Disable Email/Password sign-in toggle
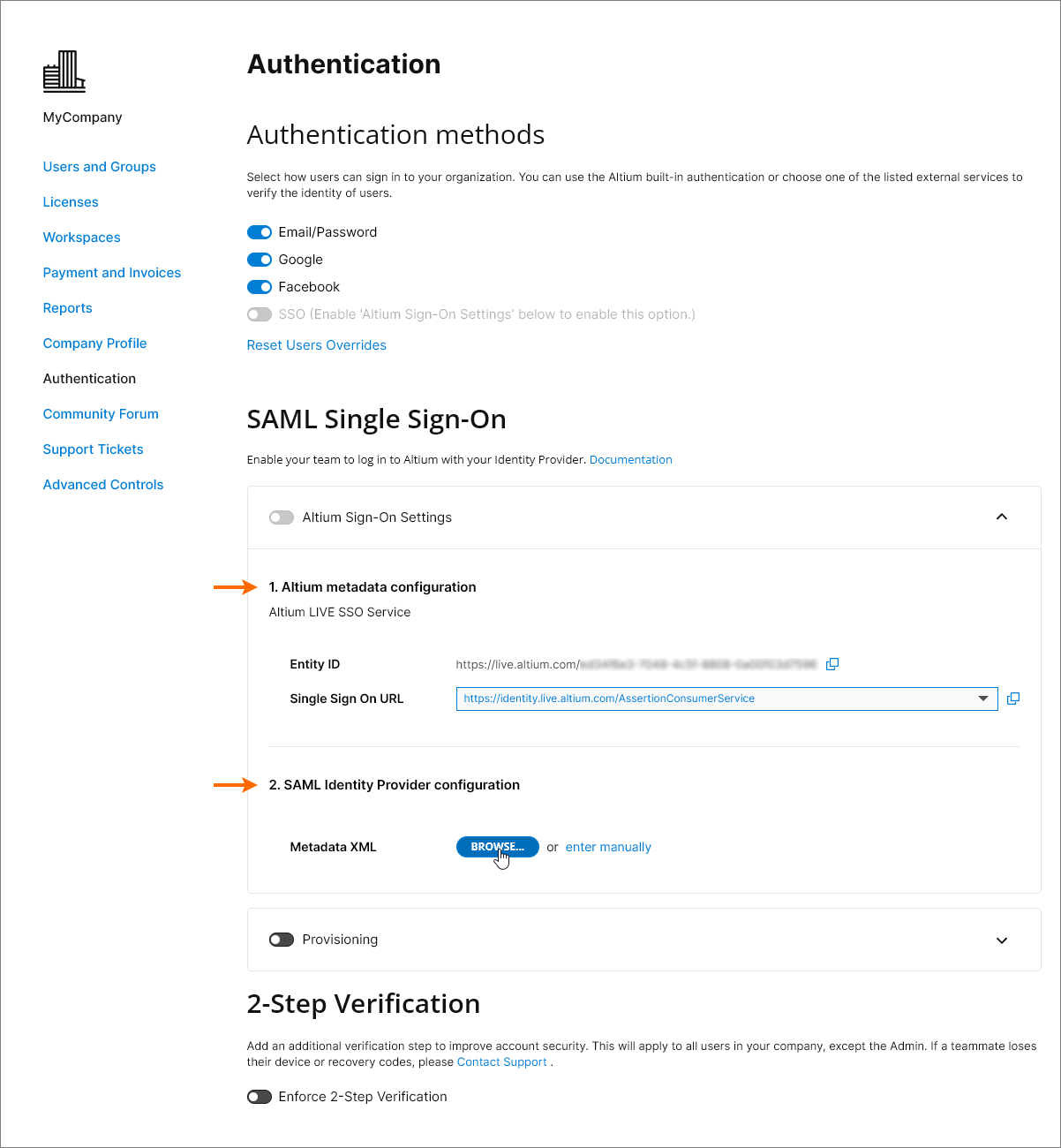Viewport: 1061px width, 1148px height. tap(260, 232)
